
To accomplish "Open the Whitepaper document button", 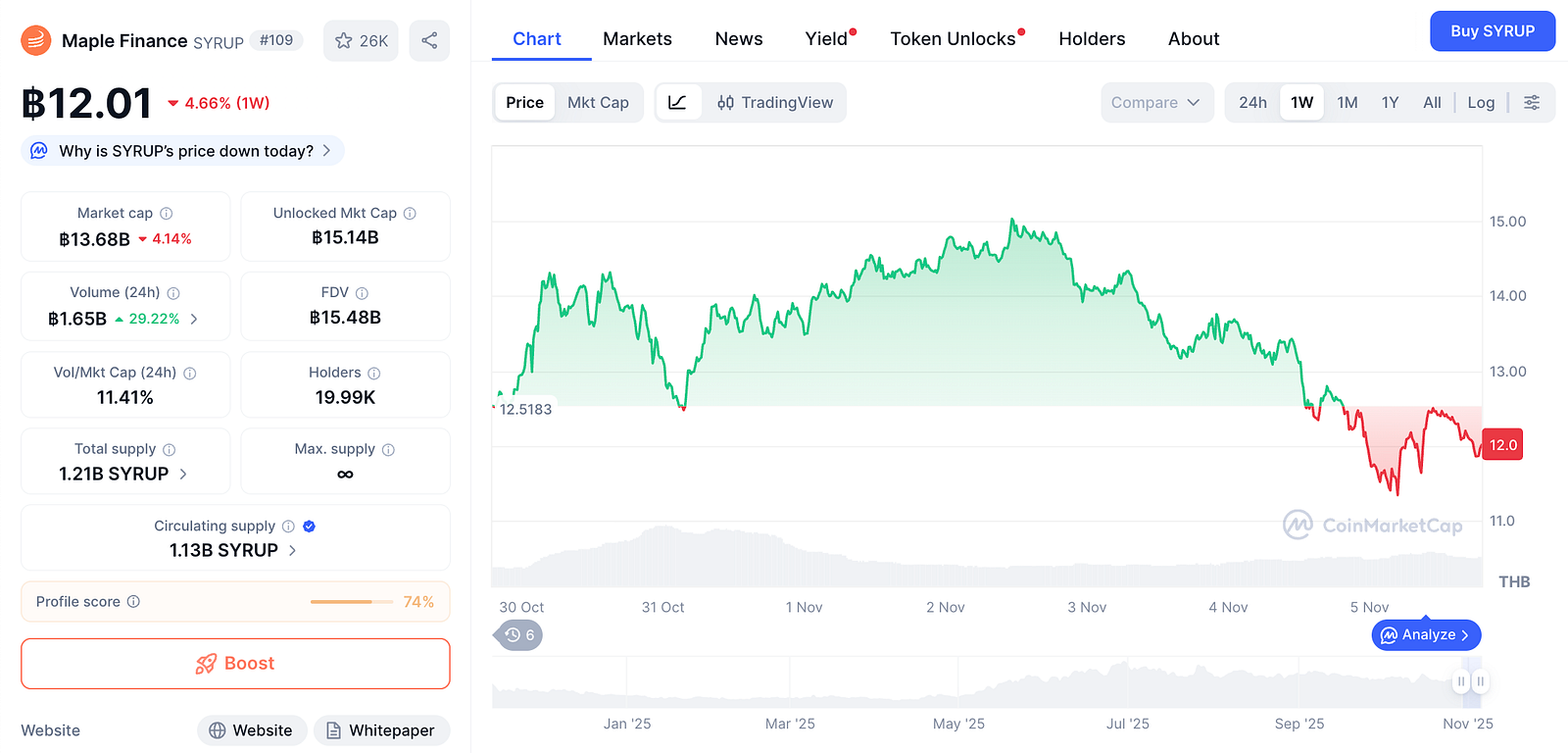I will click(381, 730).
